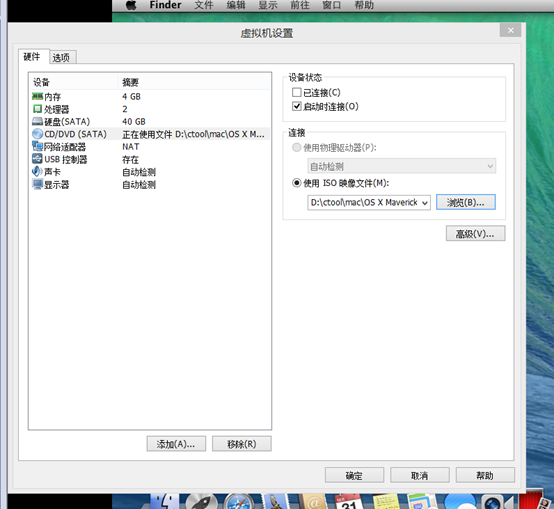Expand the ISO image path dropdown arrow

425,203
